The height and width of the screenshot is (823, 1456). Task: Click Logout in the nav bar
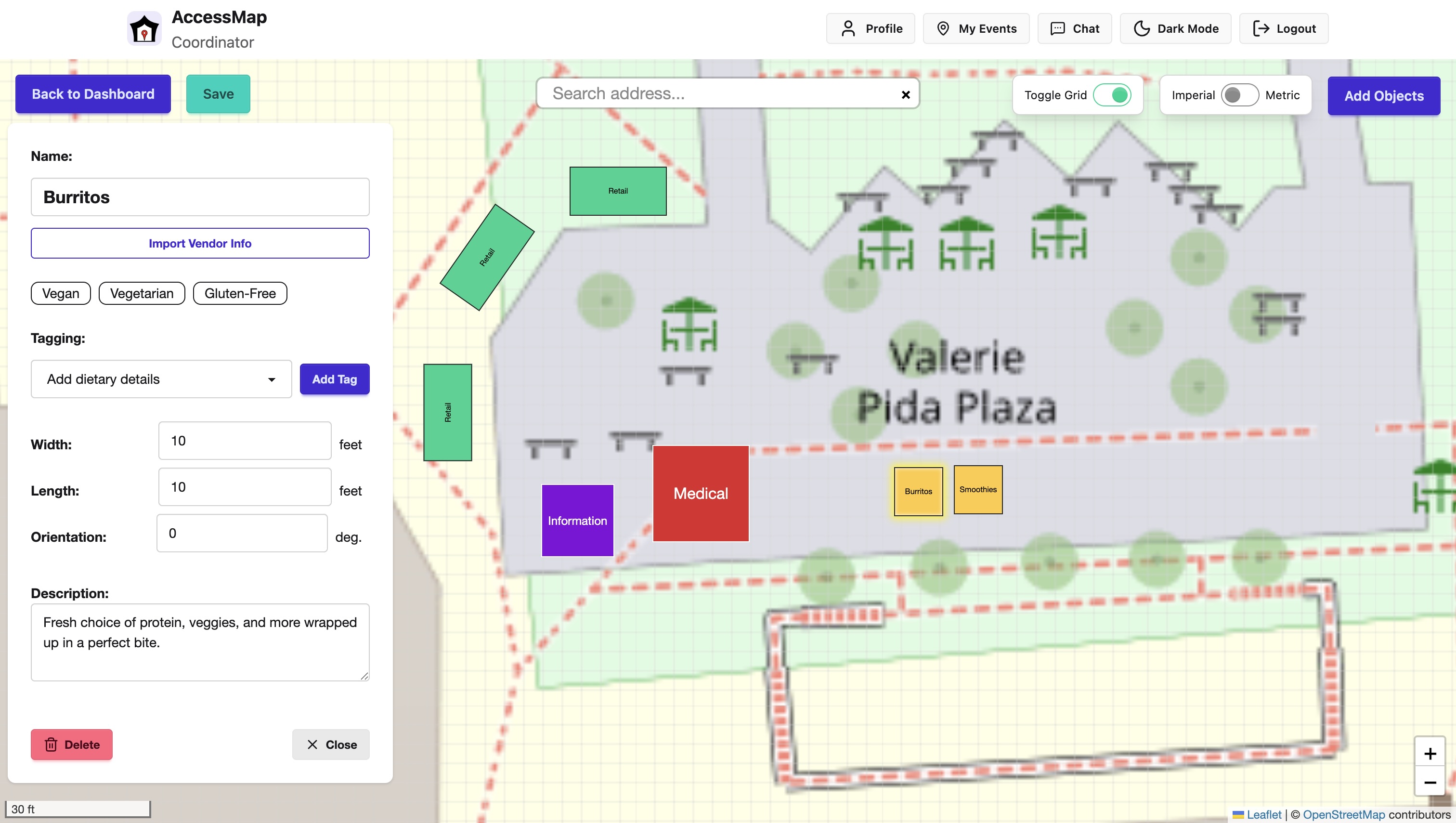tap(1284, 29)
